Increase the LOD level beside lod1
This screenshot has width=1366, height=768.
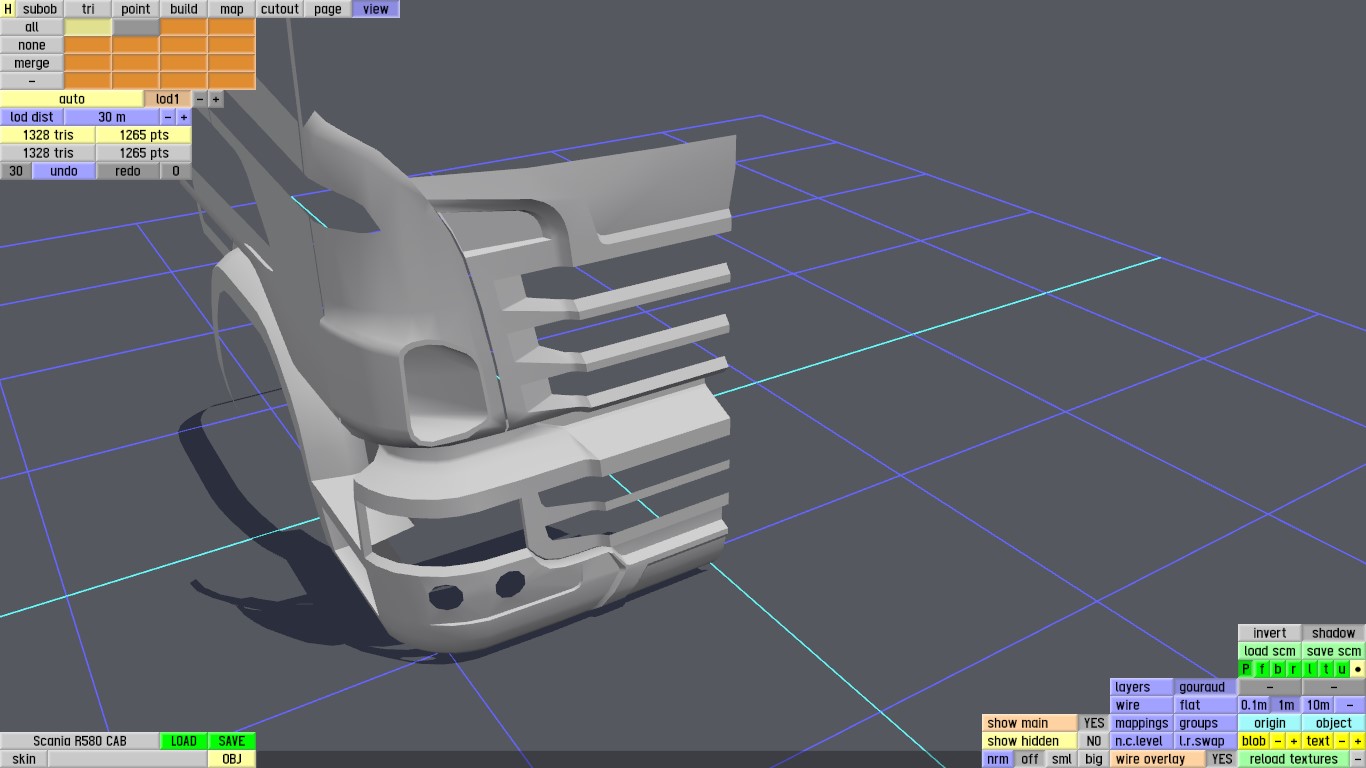tap(216, 99)
